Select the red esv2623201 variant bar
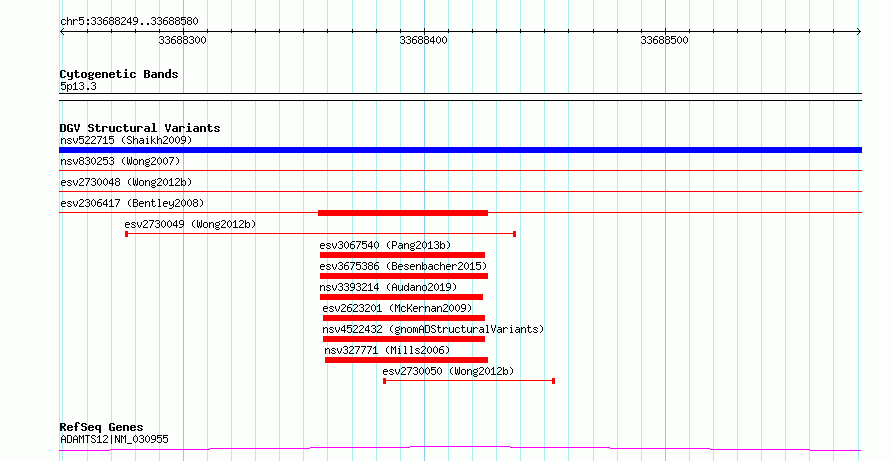This screenshot has height=461, width=890. tap(404, 318)
